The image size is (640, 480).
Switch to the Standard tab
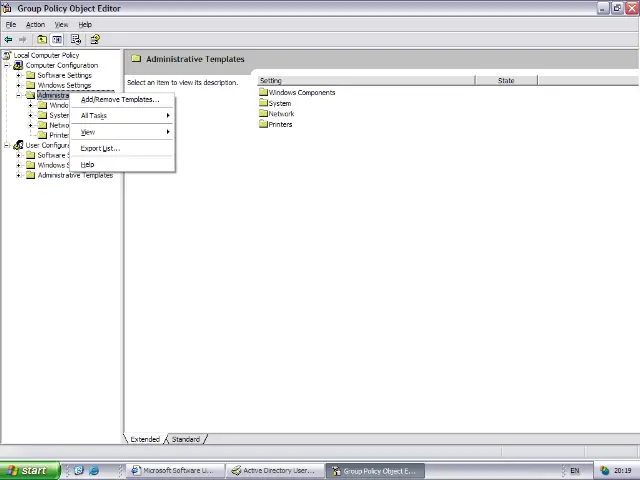coord(186,439)
